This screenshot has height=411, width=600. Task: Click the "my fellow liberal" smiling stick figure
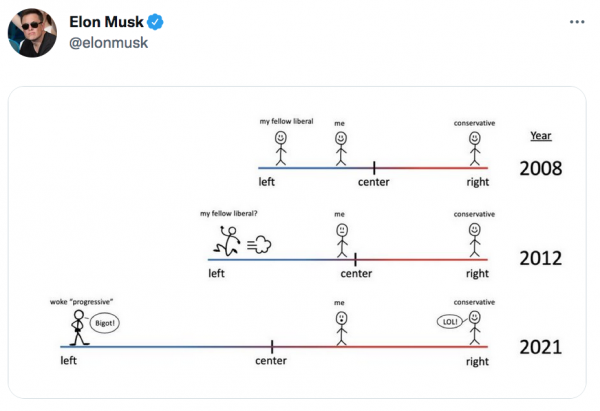click(x=281, y=147)
